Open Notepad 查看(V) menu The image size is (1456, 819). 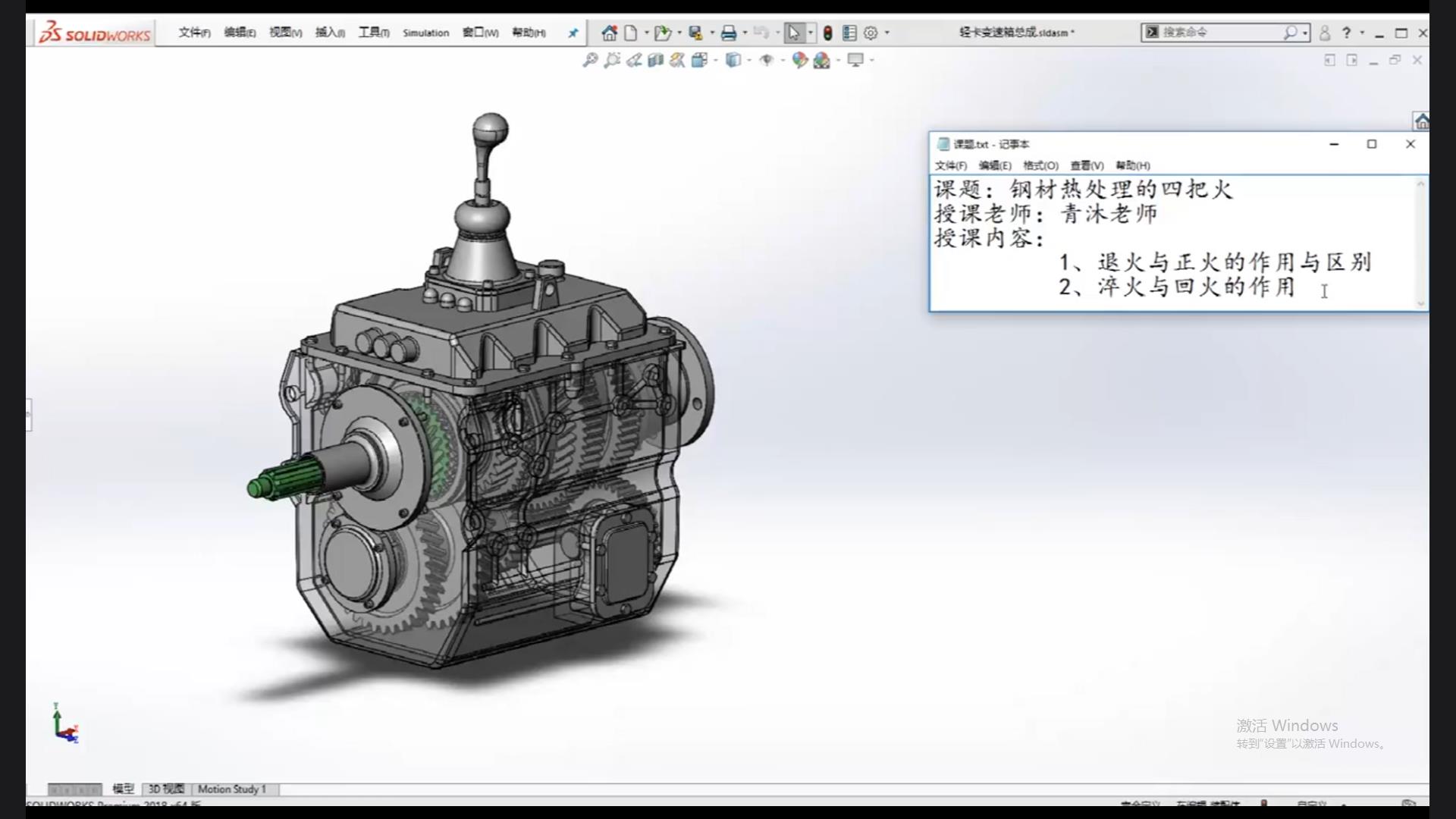tap(1087, 165)
